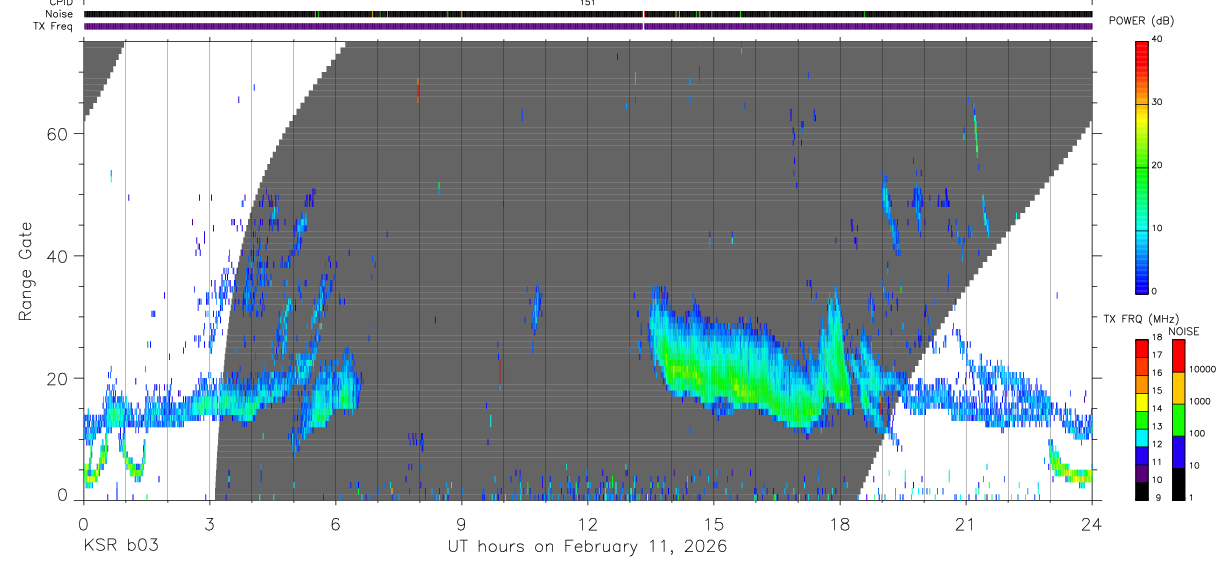Image resolution: width=1228 pixels, height=567 pixels.
Task: Click the Range Gate axis title
Action: click(x=26, y=271)
